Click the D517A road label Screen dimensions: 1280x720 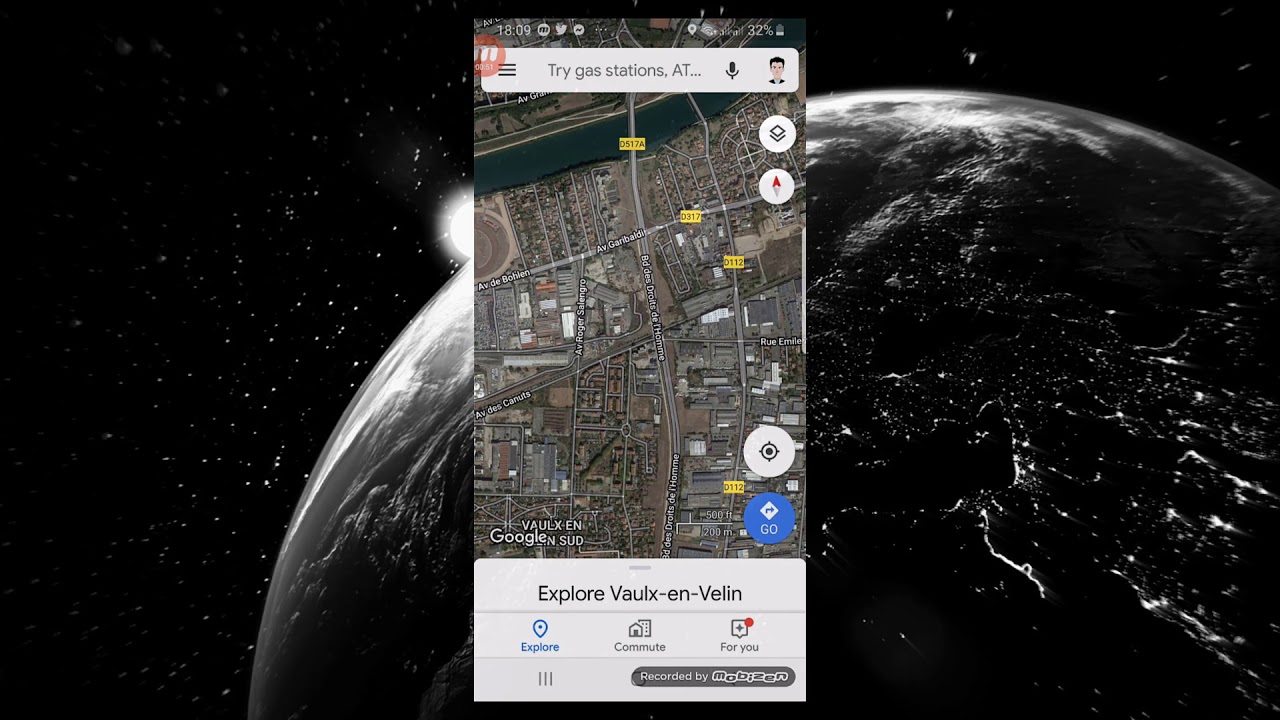(x=632, y=144)
